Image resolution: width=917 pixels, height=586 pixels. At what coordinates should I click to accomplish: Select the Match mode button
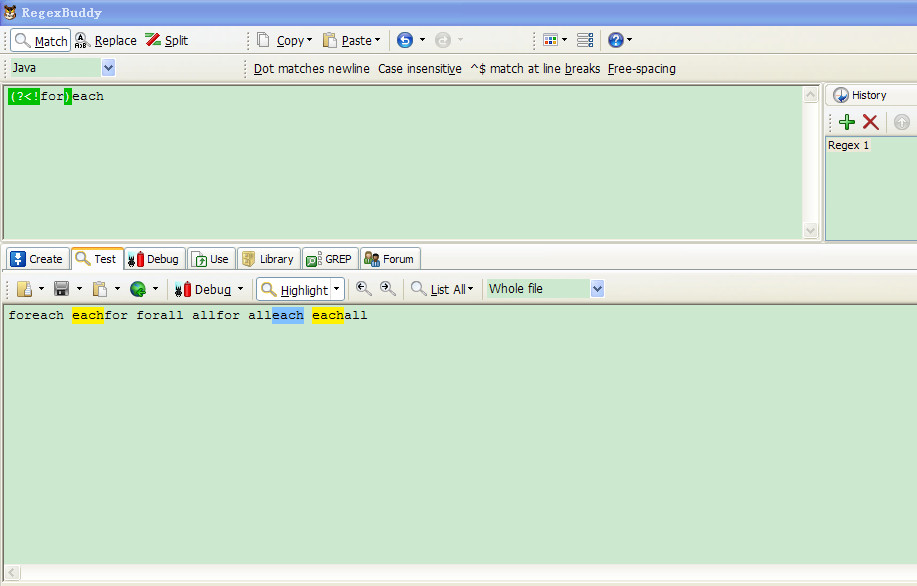click(40, 40)
